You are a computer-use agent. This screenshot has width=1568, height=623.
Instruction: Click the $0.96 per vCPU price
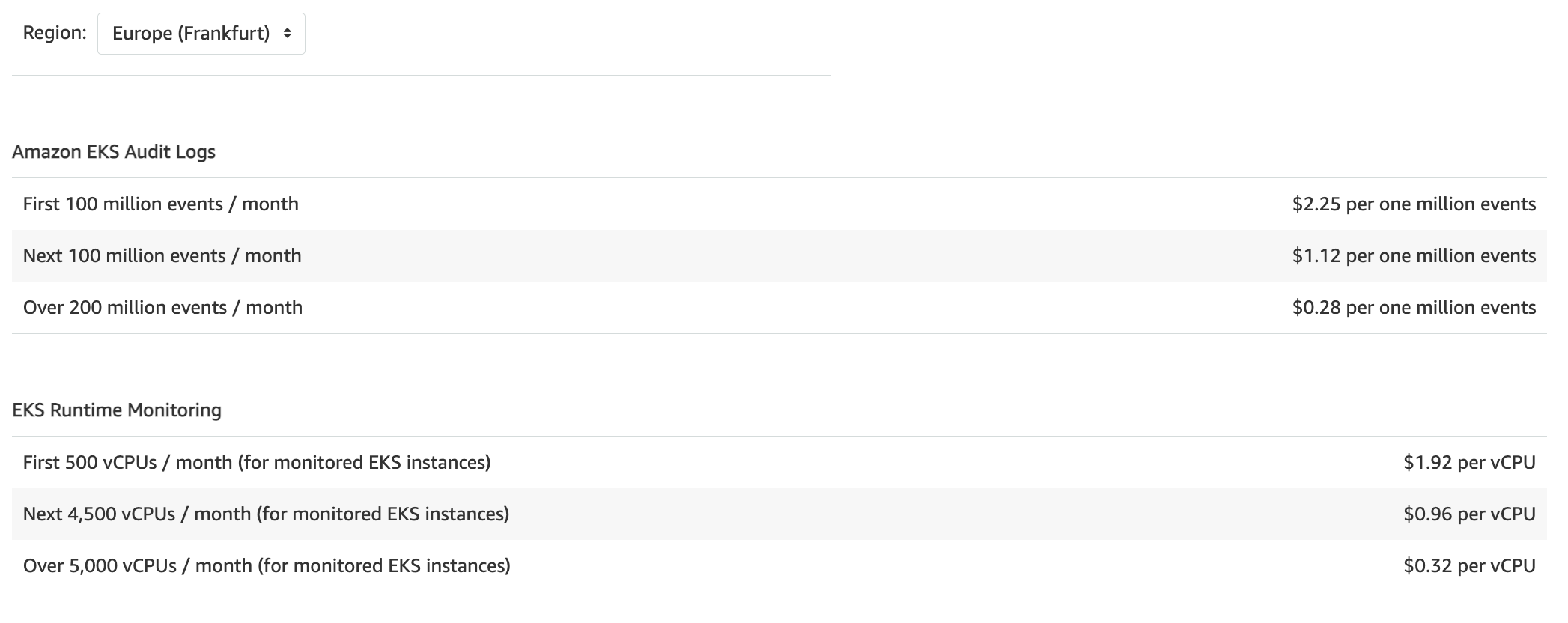1469,514
